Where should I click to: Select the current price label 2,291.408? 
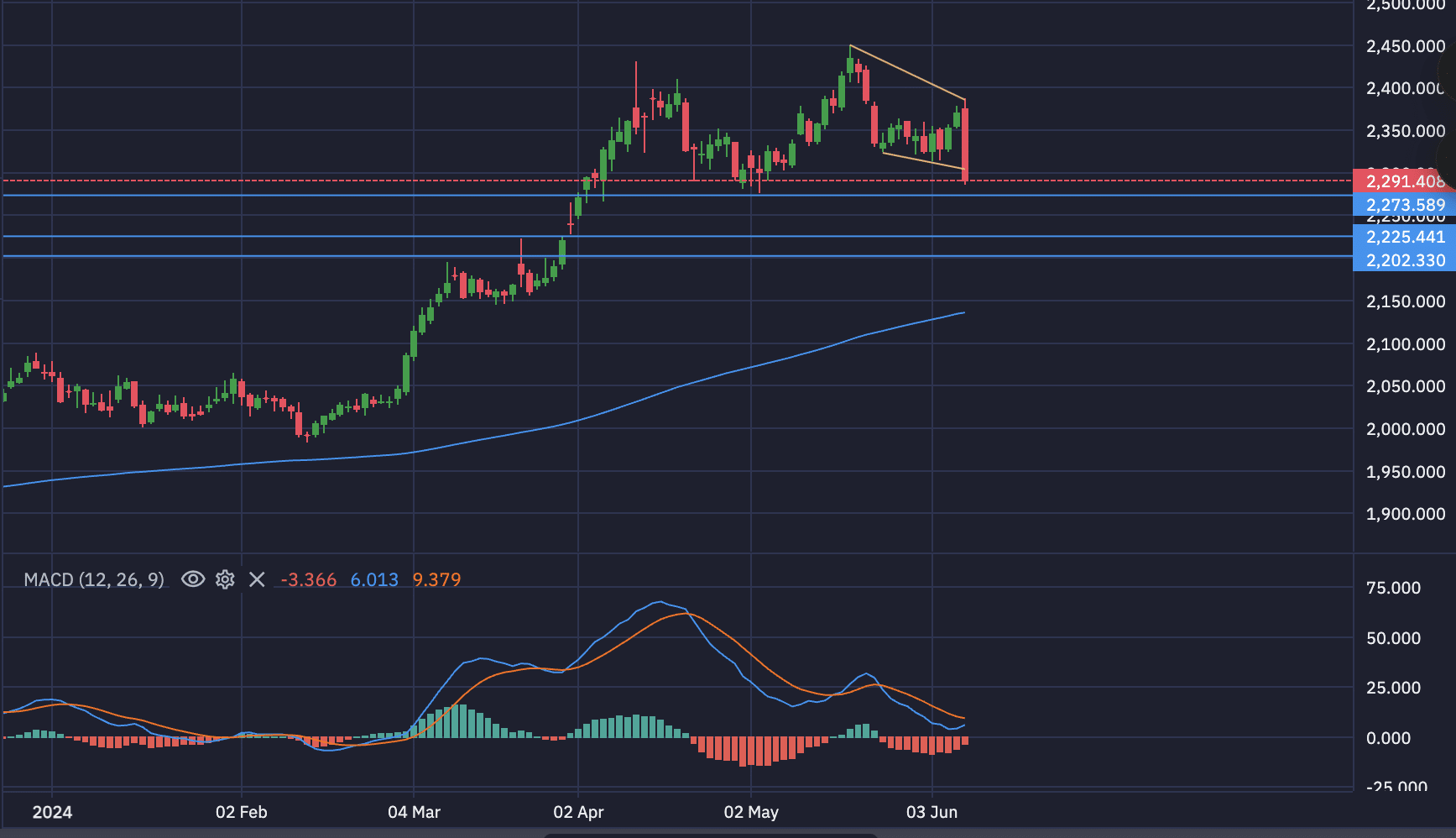click(x=1404, y=181)
